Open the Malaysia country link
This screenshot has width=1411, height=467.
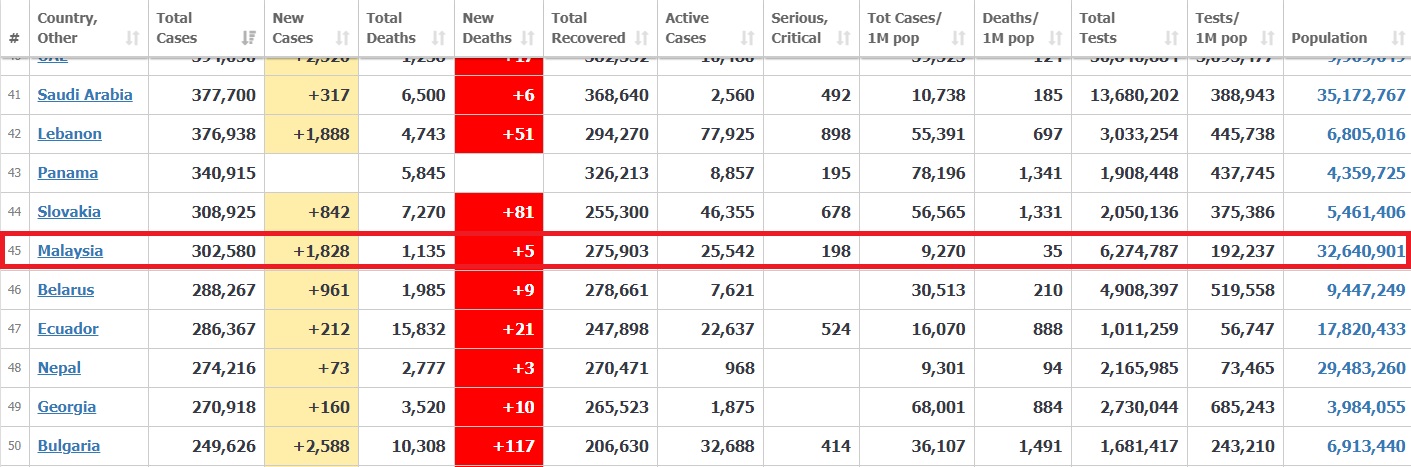tap(70, 251)
